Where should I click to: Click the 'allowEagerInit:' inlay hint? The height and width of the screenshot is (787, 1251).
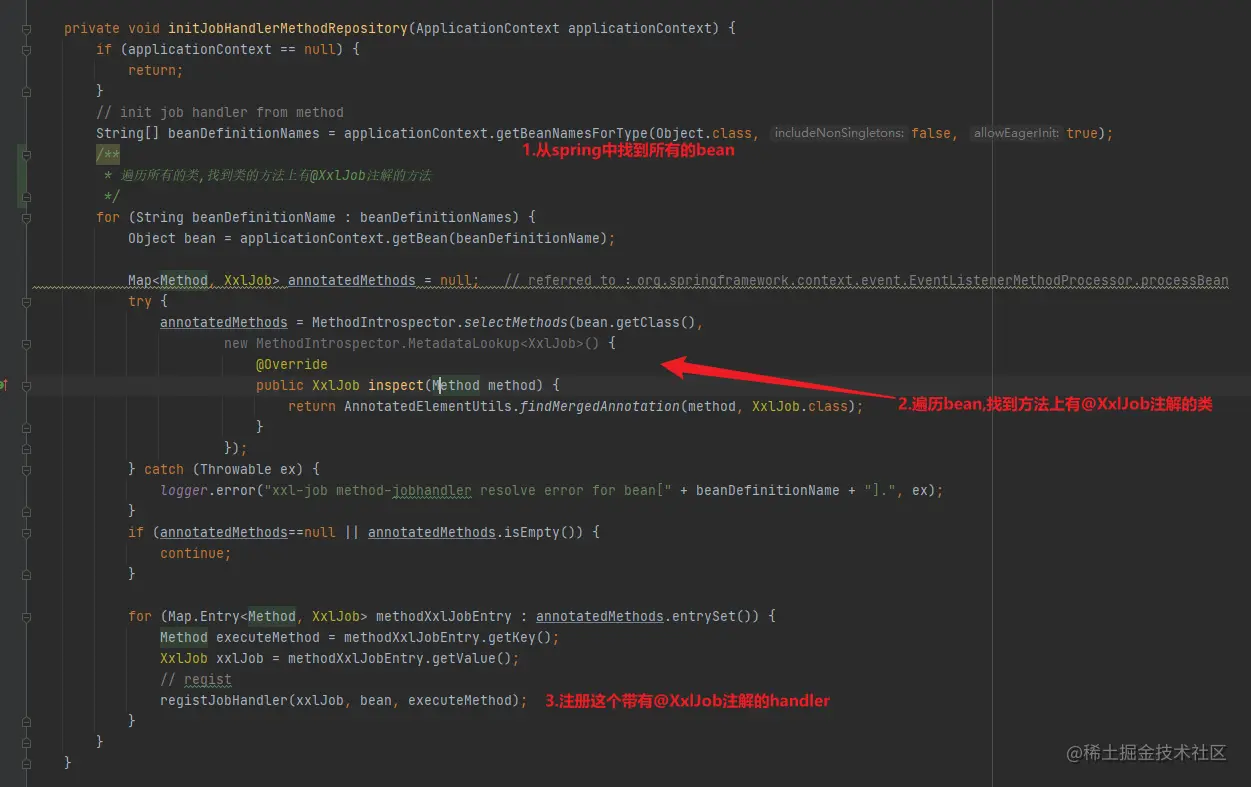click(x=1015, y=133)
